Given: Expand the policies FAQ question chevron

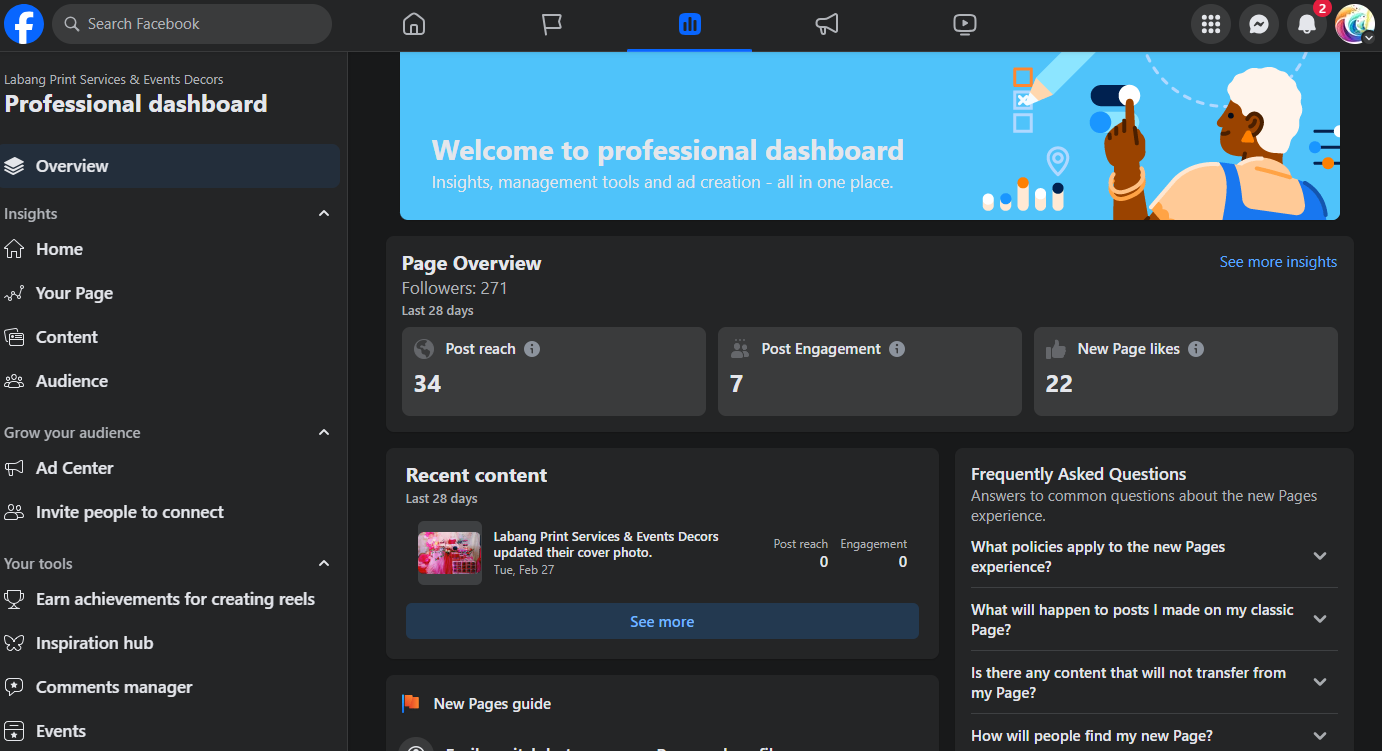Looking at the screenshot, I should [x=1320, y=557].
